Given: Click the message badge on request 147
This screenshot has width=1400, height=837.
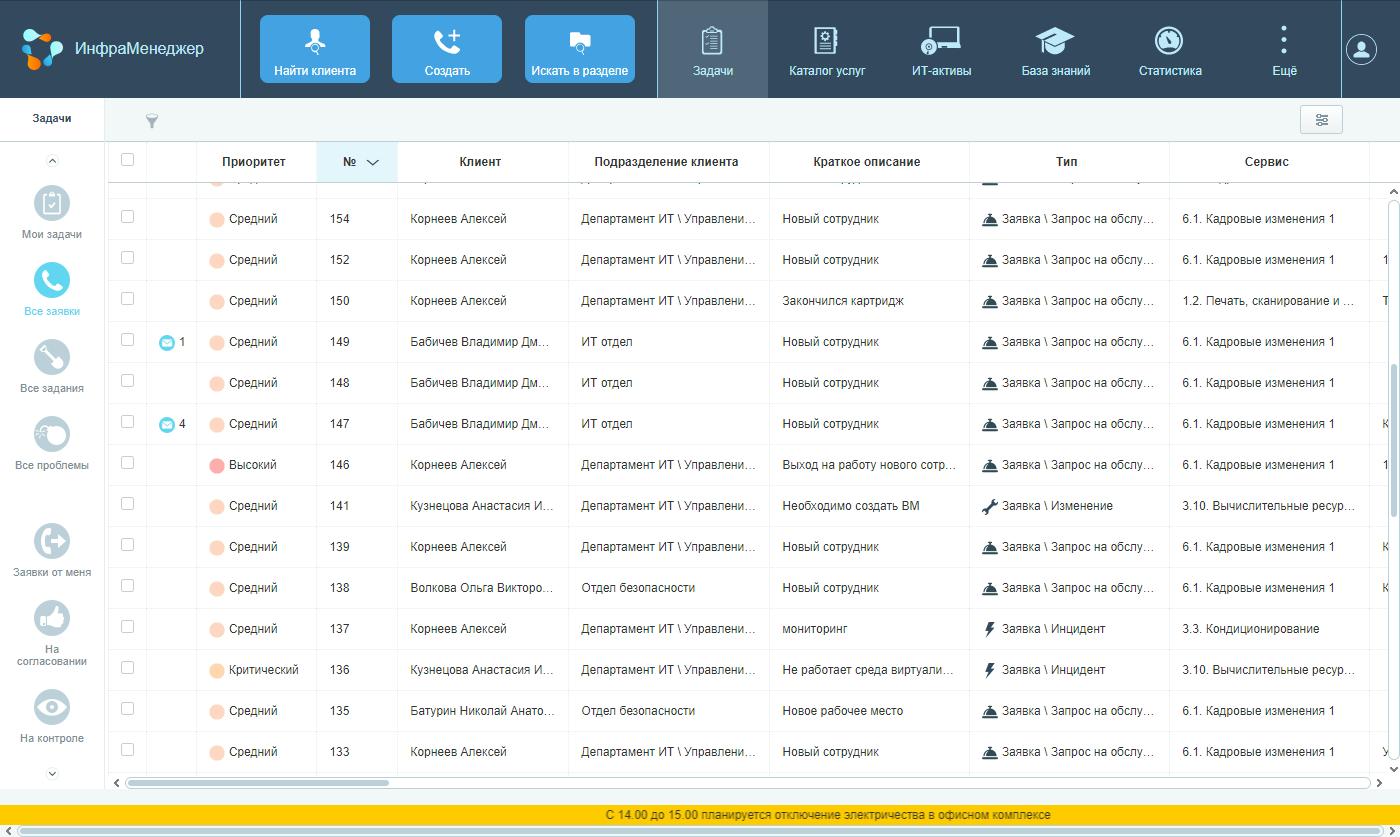Looking at the screenshot, I should click(170, 423).
